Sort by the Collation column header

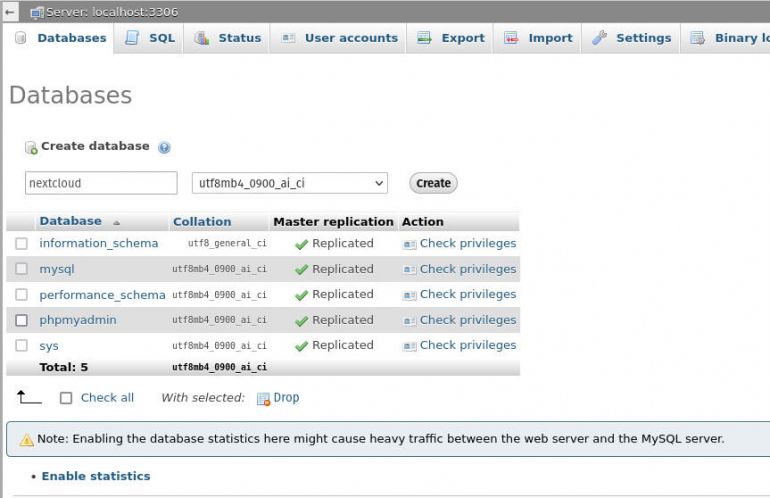tap(201, 222)
